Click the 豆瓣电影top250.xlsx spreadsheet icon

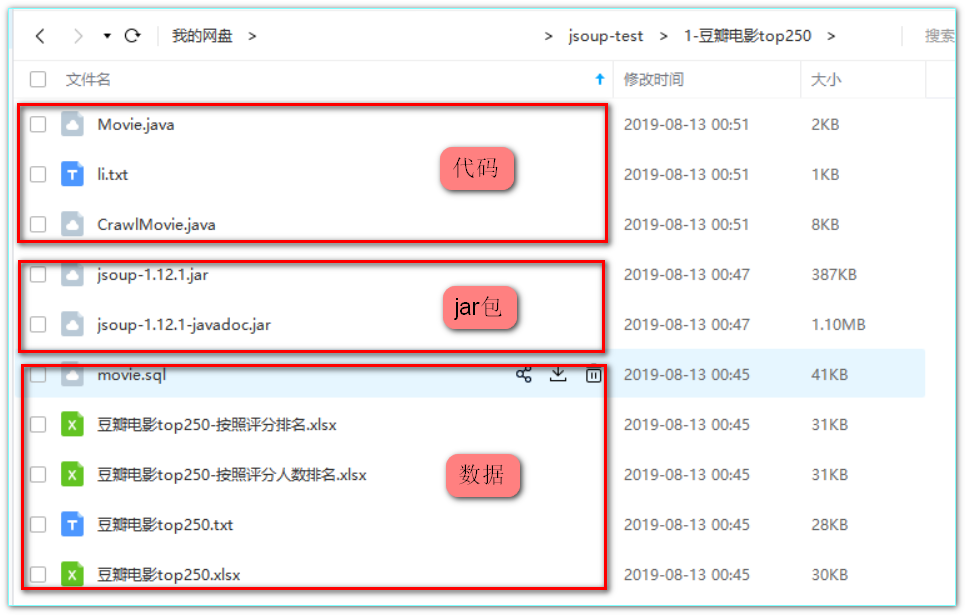[72, 574]
